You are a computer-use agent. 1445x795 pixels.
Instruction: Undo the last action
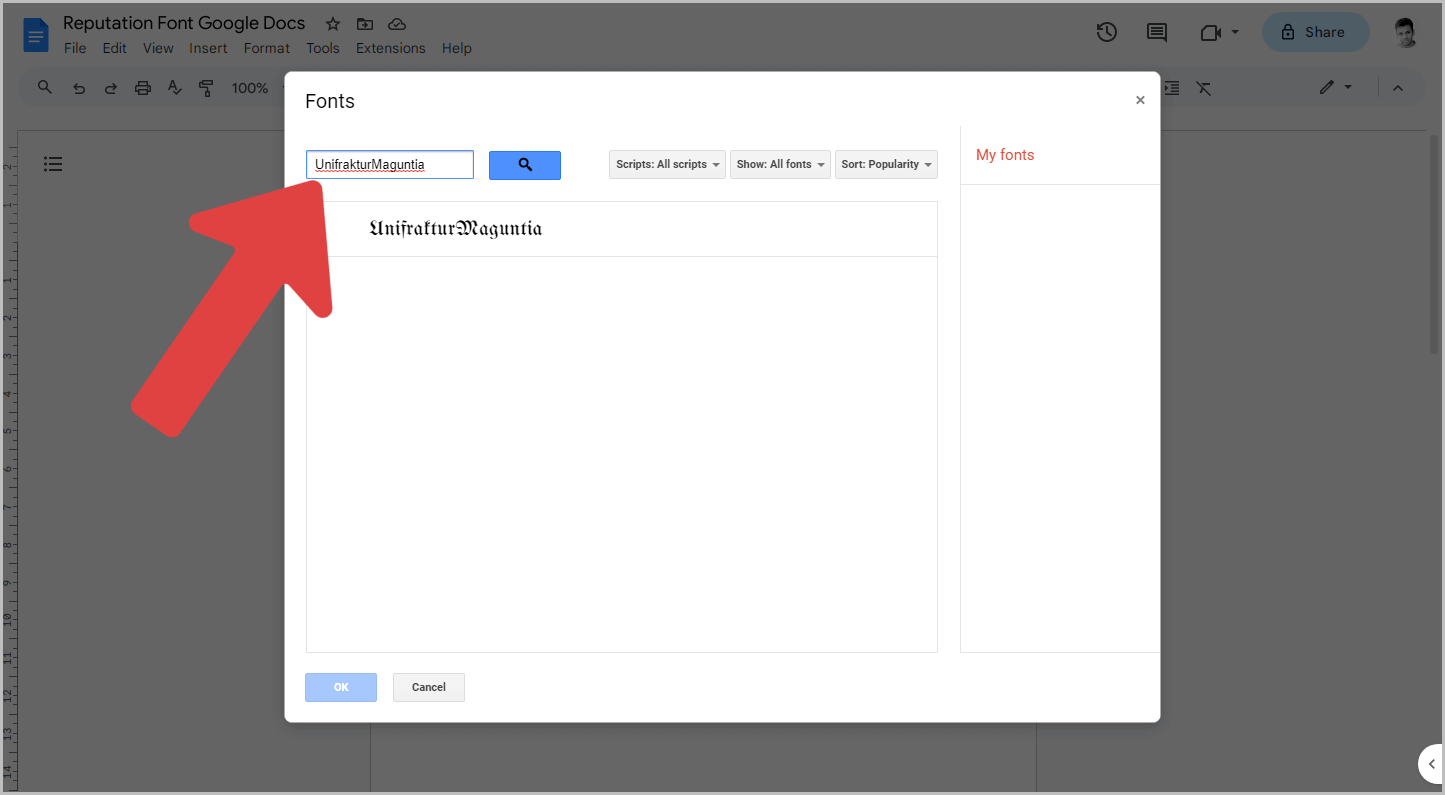pos(79,88)
